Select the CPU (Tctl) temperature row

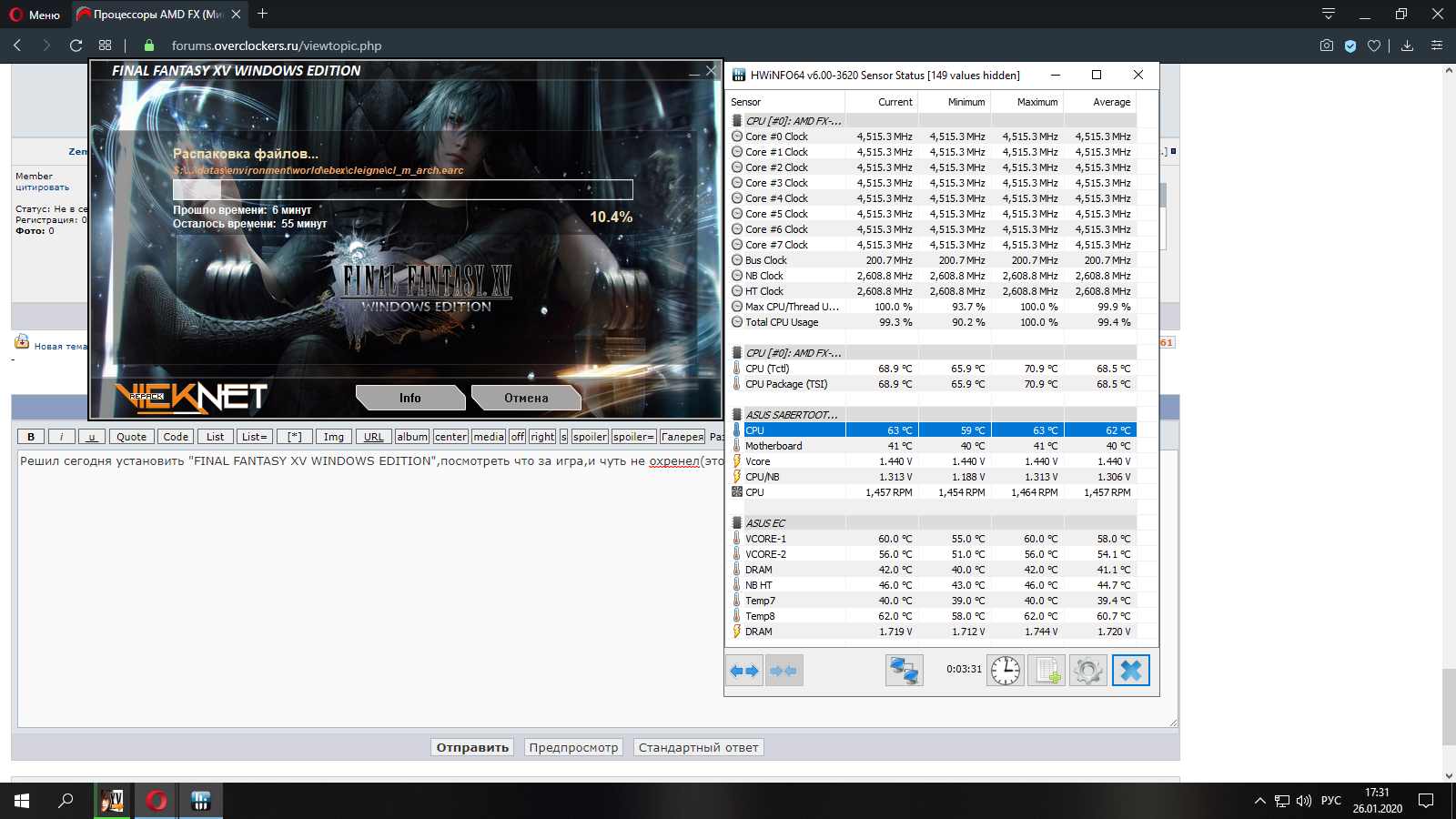(932, 369)
